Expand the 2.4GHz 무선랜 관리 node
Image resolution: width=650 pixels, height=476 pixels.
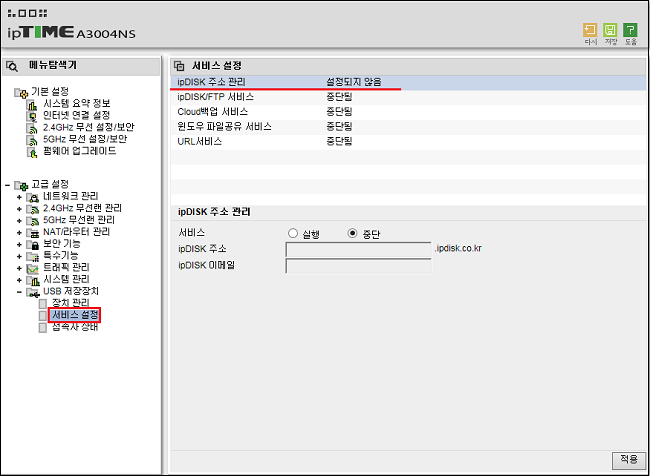19,209
